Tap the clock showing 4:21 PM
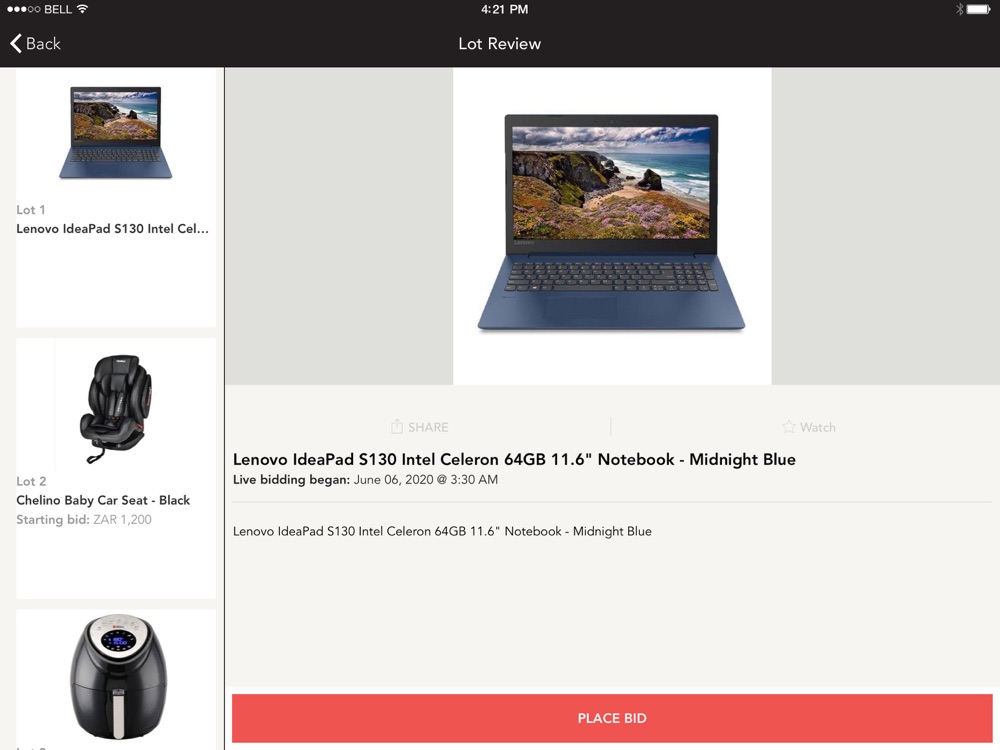This screenshot has width=1000, height=750. (x=504, y=9)
